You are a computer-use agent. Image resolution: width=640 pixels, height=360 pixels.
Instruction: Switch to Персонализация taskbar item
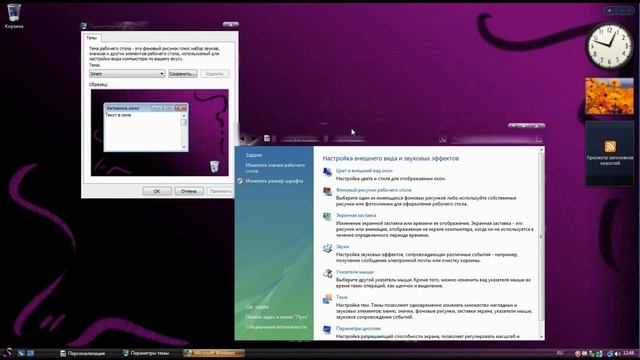[83, 353]
